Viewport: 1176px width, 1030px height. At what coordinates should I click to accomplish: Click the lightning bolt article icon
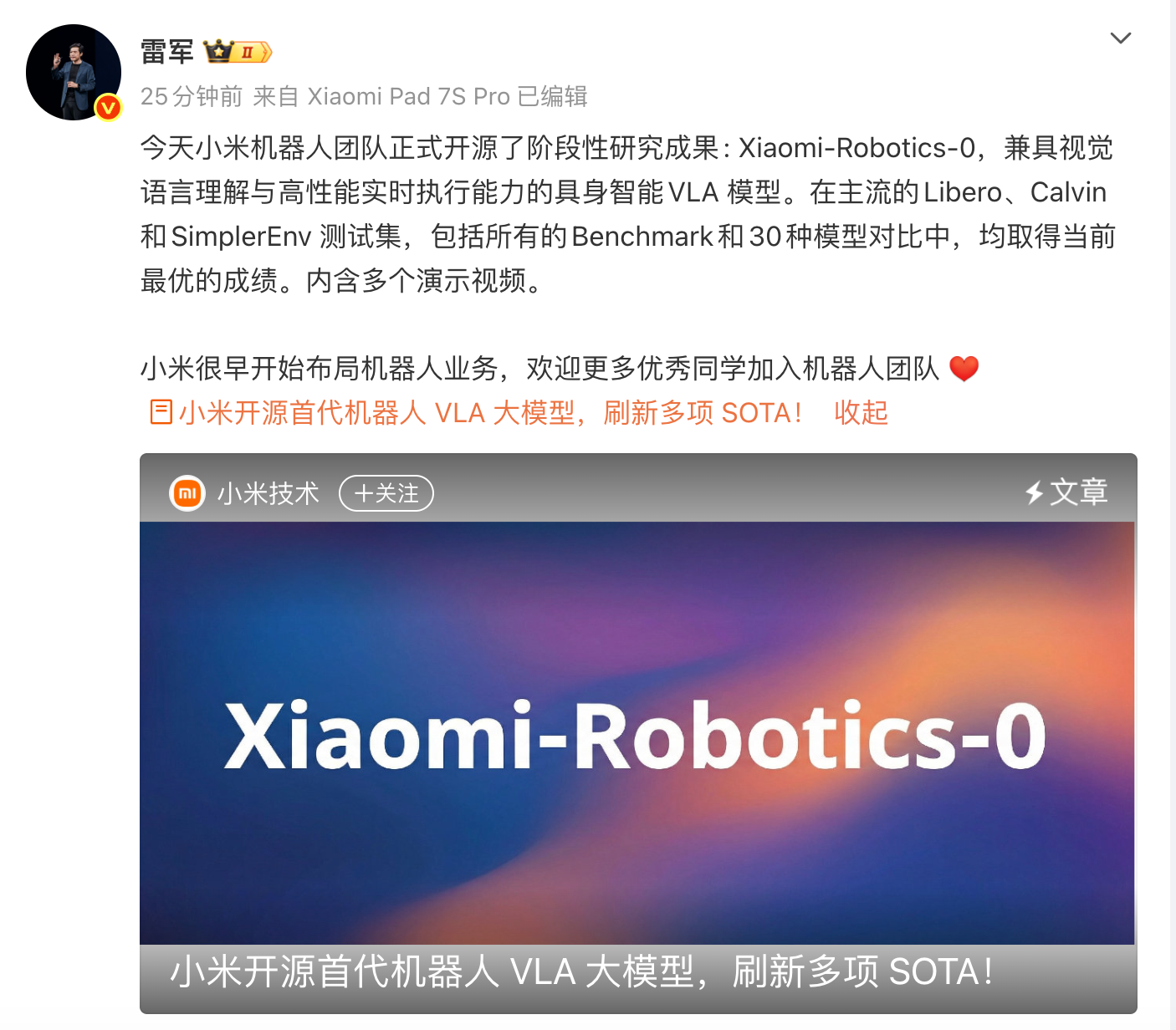click(1035, 492)
